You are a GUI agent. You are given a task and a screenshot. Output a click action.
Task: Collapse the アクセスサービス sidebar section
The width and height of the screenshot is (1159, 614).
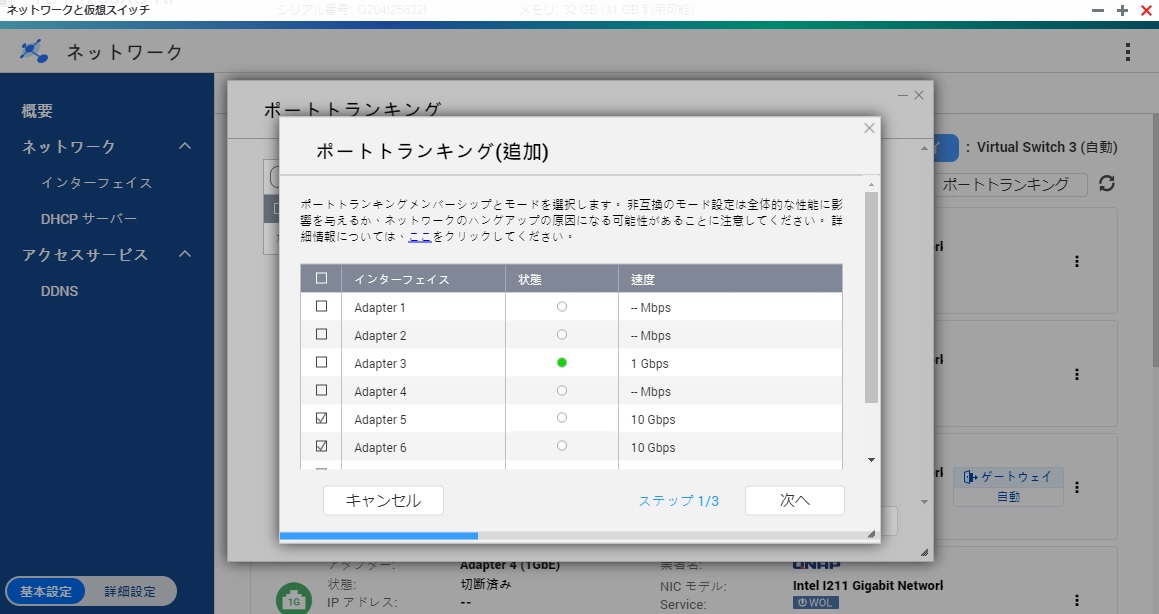tap(185, 255)
